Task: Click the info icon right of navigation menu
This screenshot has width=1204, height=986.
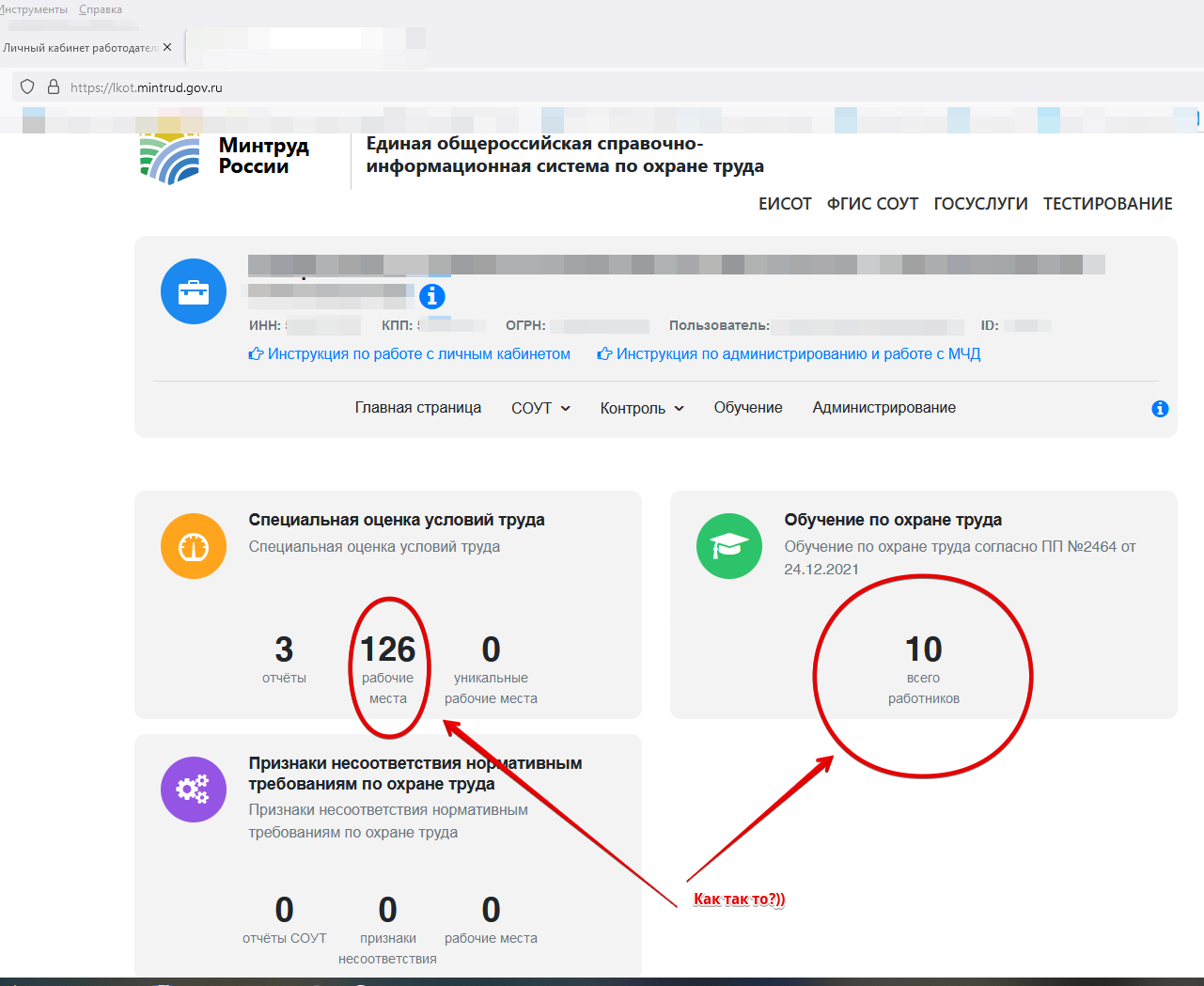Action: [1160, 409]
